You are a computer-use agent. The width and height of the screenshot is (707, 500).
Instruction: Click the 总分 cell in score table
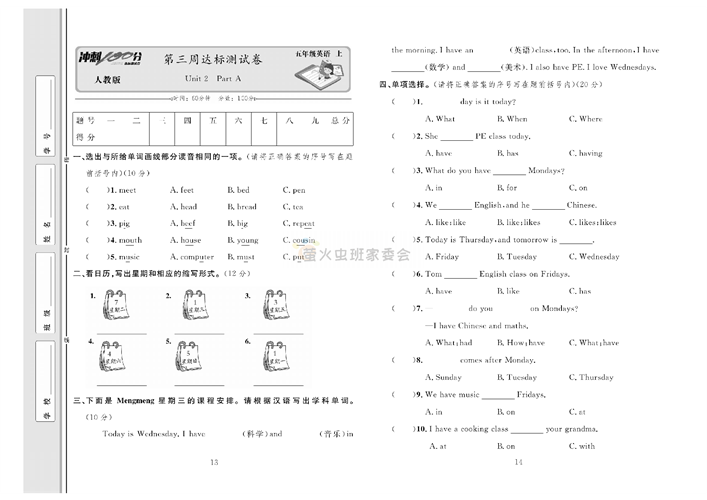click(340, 120)
